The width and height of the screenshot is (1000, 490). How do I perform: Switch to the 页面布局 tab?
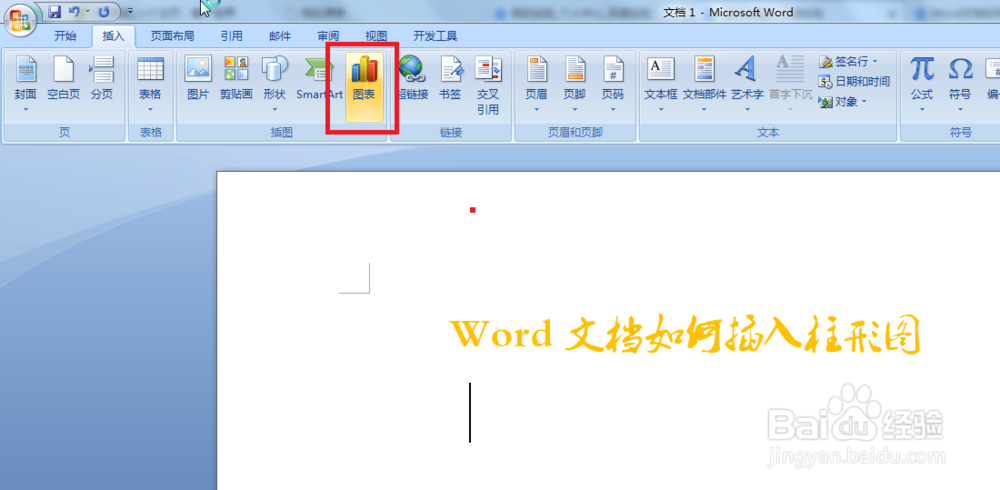tap(172, 36)
